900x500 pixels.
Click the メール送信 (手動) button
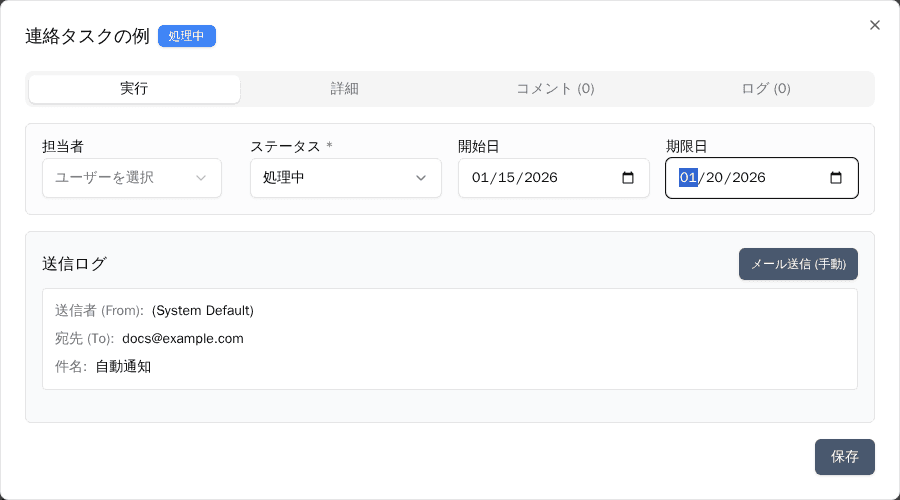pyautogui.click(x=798, y=264)
